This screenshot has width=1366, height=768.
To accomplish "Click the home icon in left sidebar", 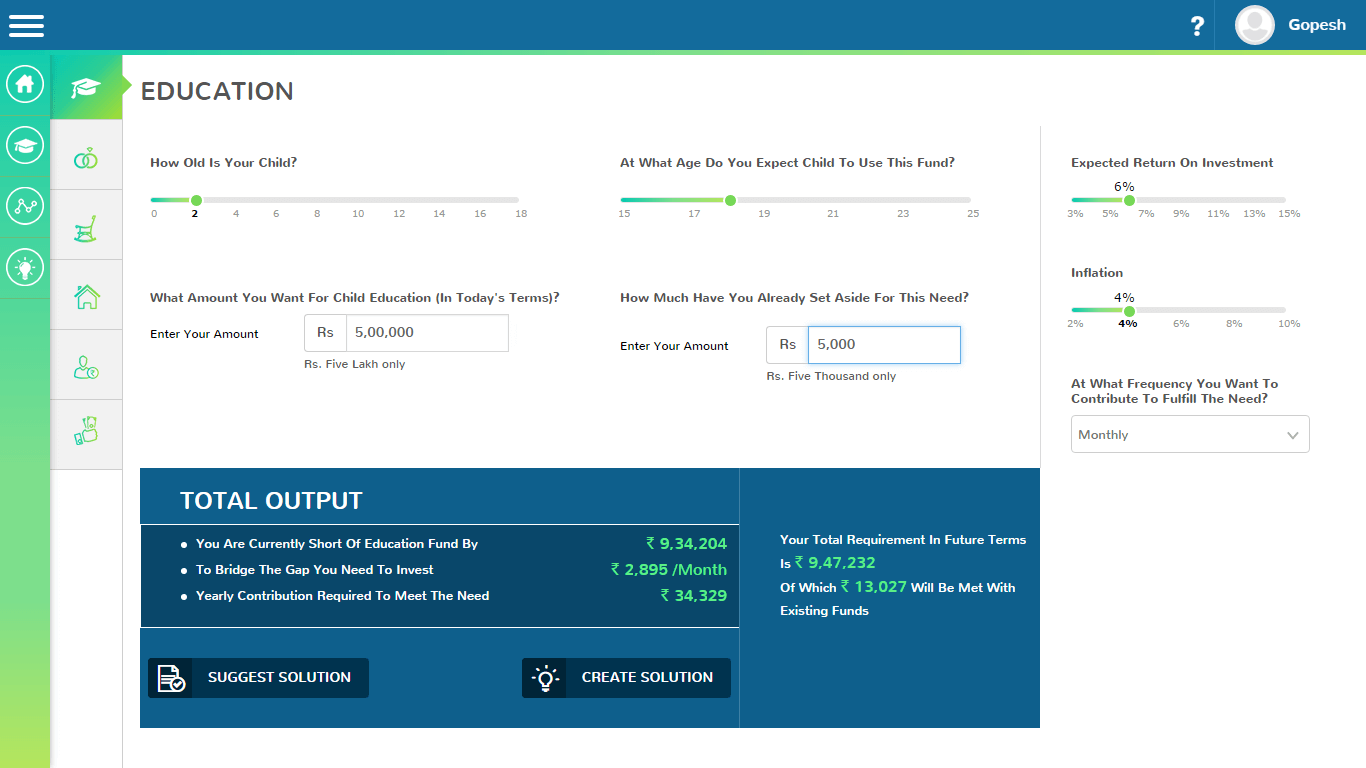I will click(25, 84).
